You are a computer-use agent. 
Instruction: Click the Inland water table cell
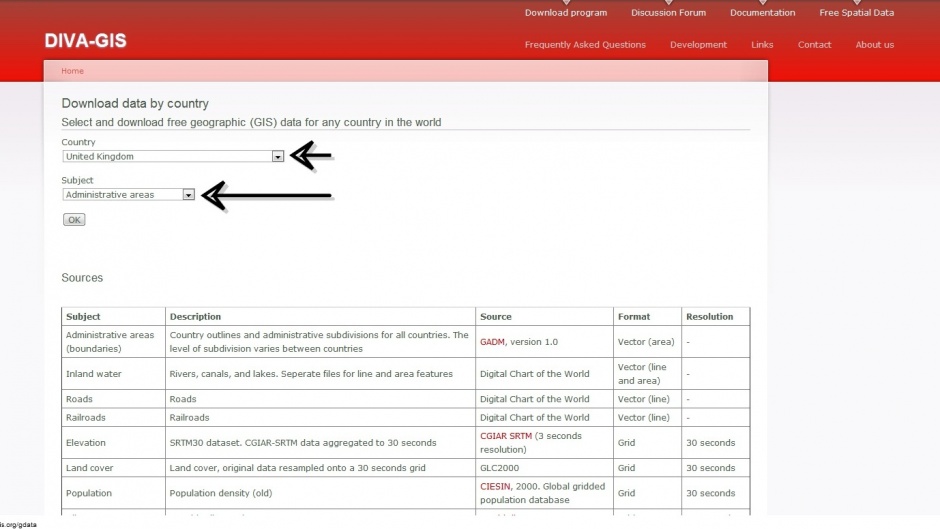pyautogui.click(x=113, y=374)
